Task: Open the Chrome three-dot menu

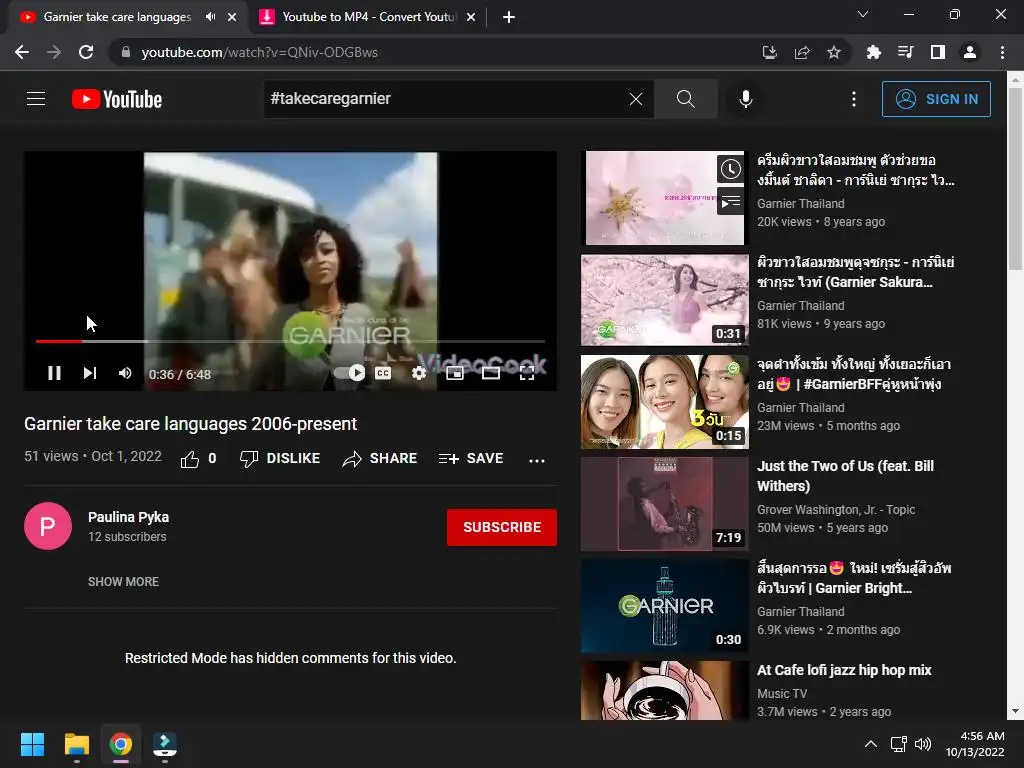Action: (x=1002, y=52)
